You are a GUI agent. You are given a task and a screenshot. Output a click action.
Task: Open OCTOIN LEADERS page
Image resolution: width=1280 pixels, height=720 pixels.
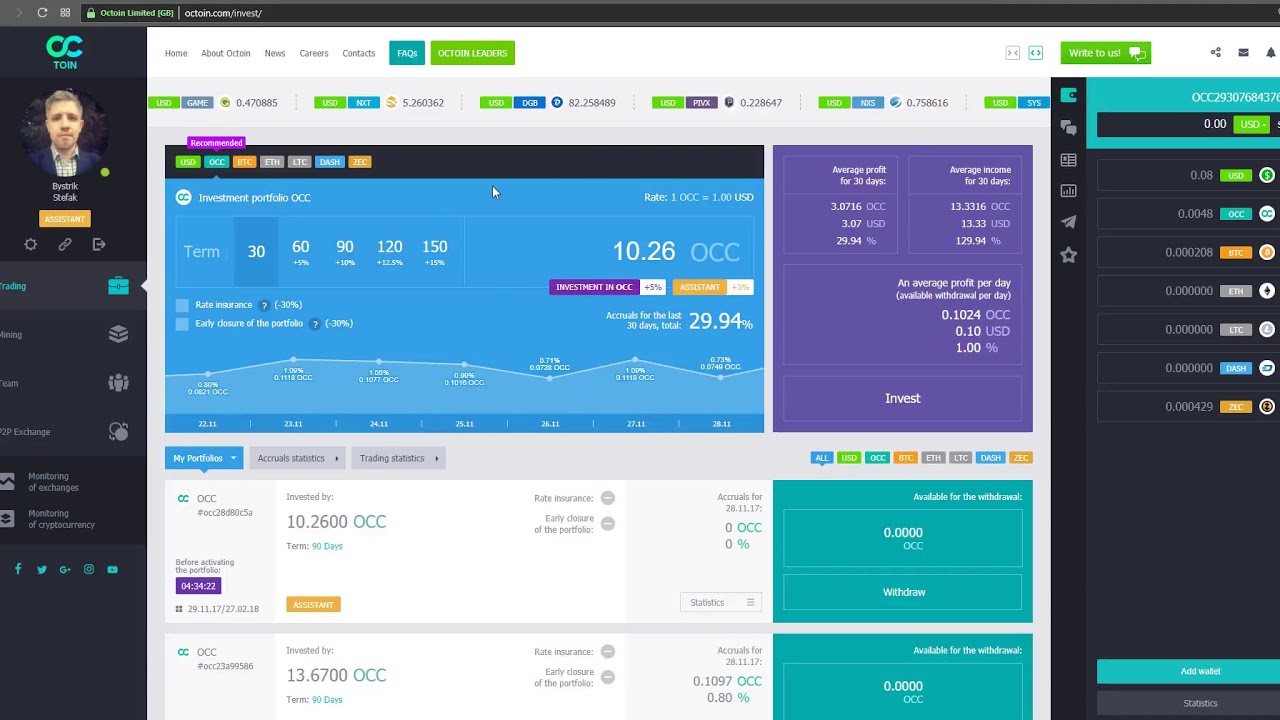click(473, 53)
